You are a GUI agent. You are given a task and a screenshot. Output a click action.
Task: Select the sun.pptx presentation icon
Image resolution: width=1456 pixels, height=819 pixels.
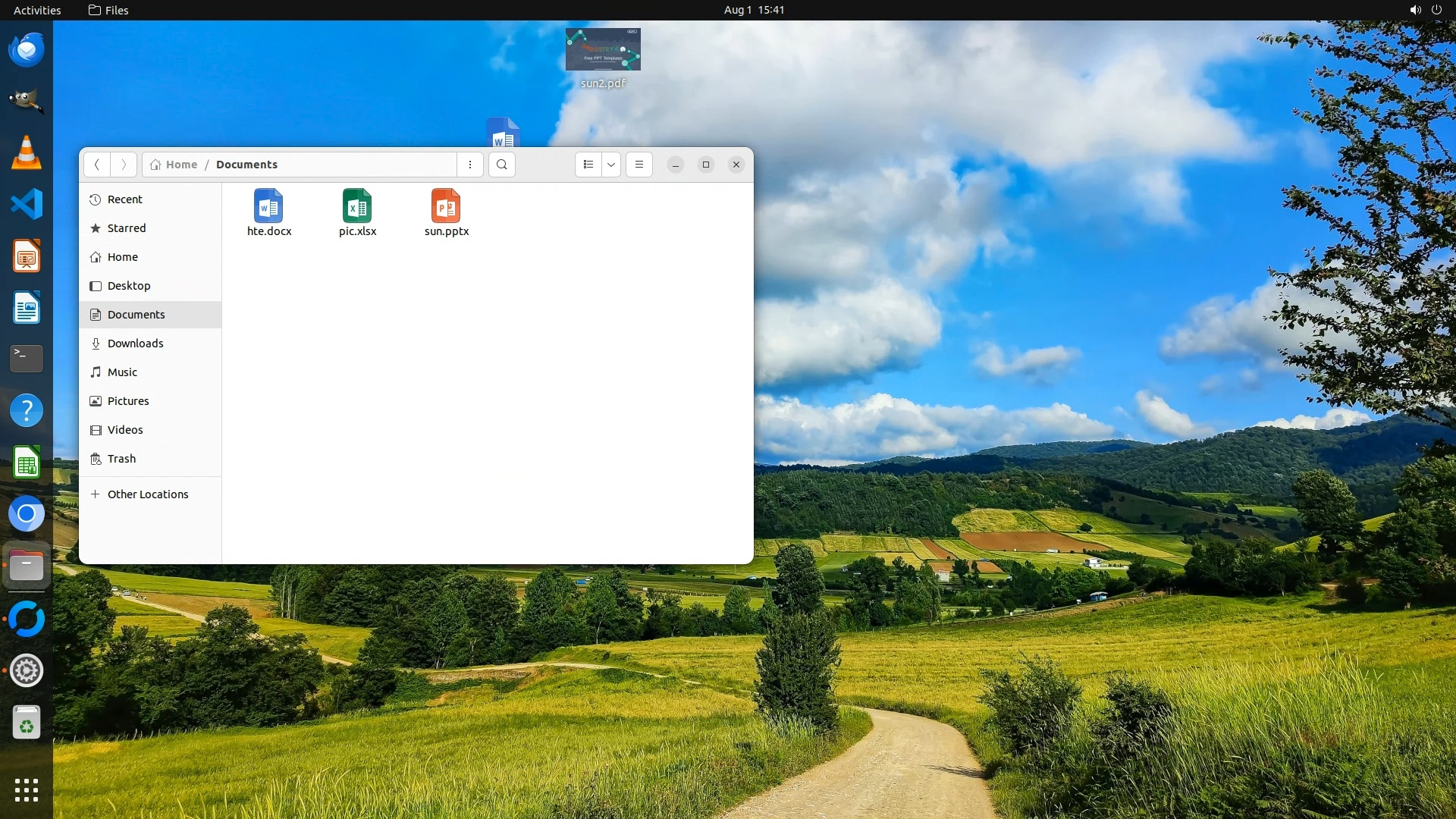pyautogui.click(x=446, y=206)
